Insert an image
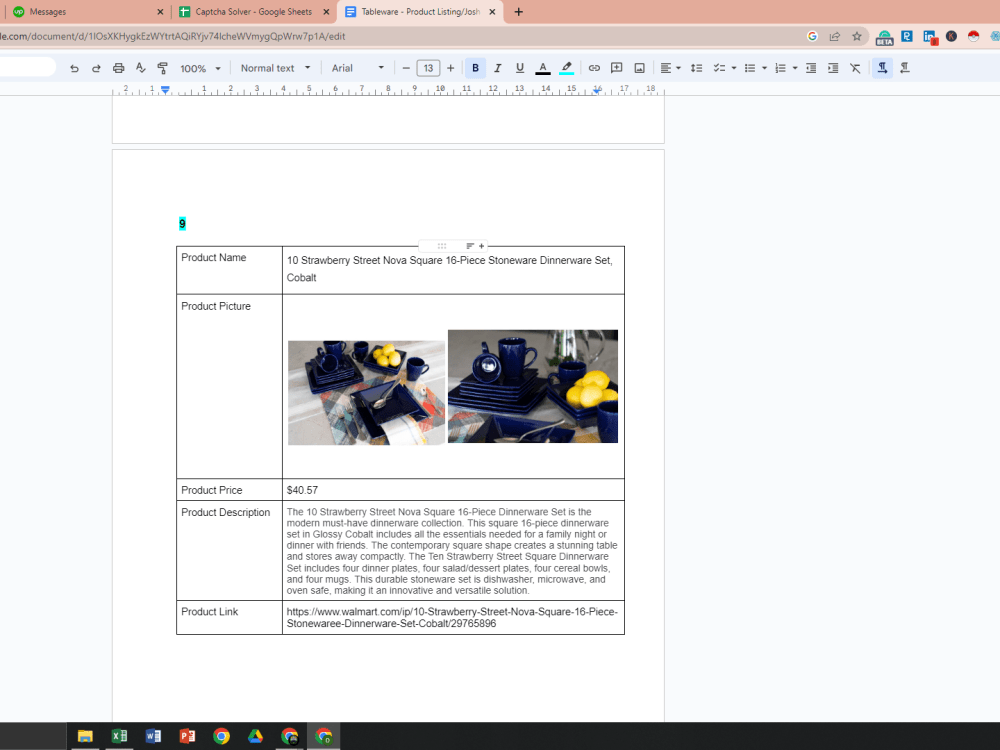Viewport: 1000px width, 750px height. [x=639, y=68]
